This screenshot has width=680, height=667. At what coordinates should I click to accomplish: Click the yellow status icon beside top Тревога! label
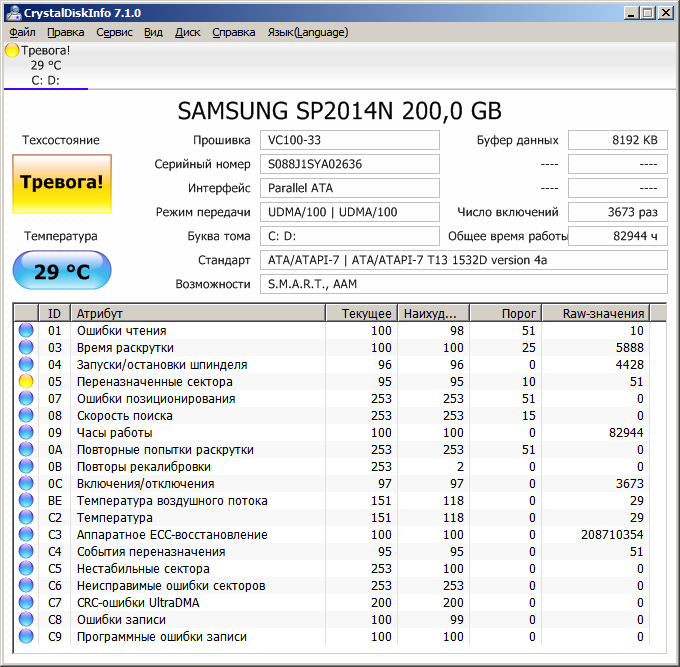coord(12,51)
